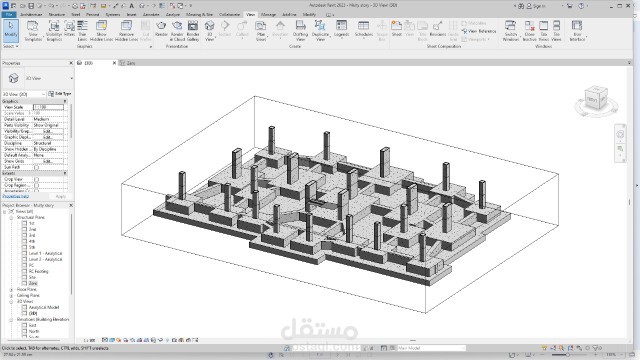Tick the Crop View checkbox
Image resolution: width=640 pixels, height=360 pixels.
point(36,179)
